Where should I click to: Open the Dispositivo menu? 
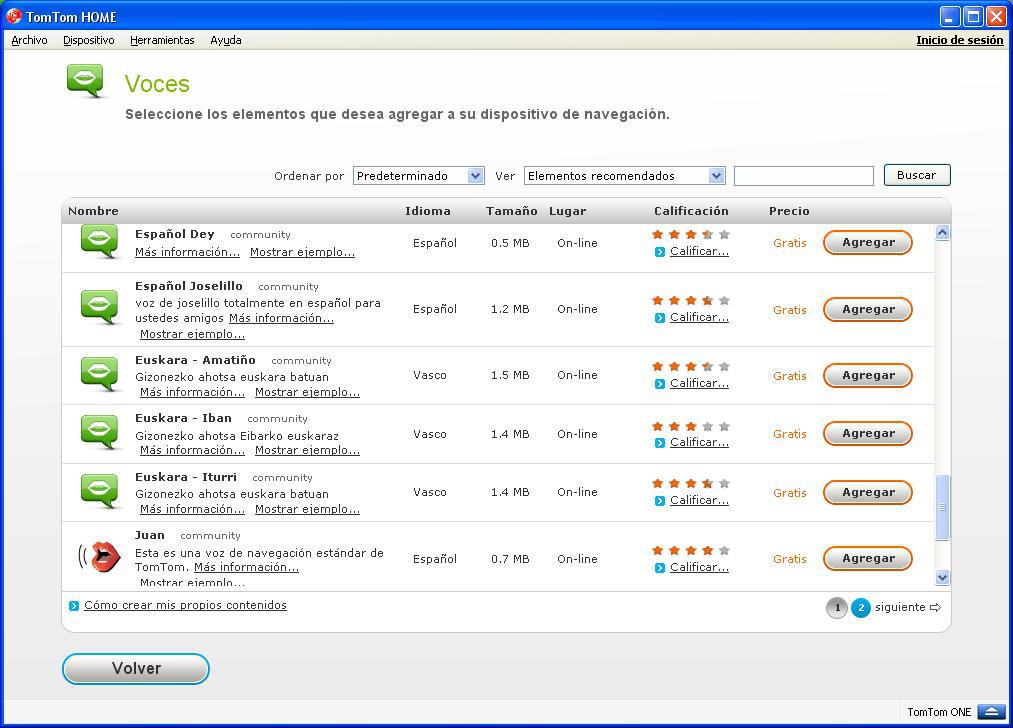(x=88, y=40)
